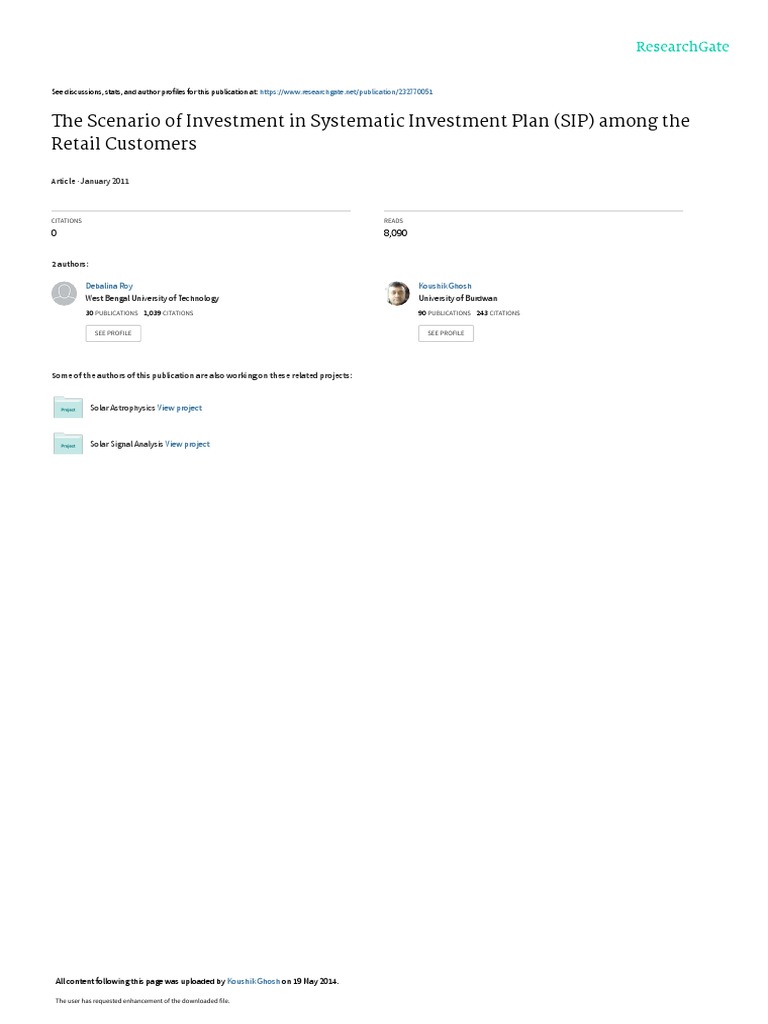Open the Debalina Roy author name link
Screen dimensions: 768x1024
109,286
